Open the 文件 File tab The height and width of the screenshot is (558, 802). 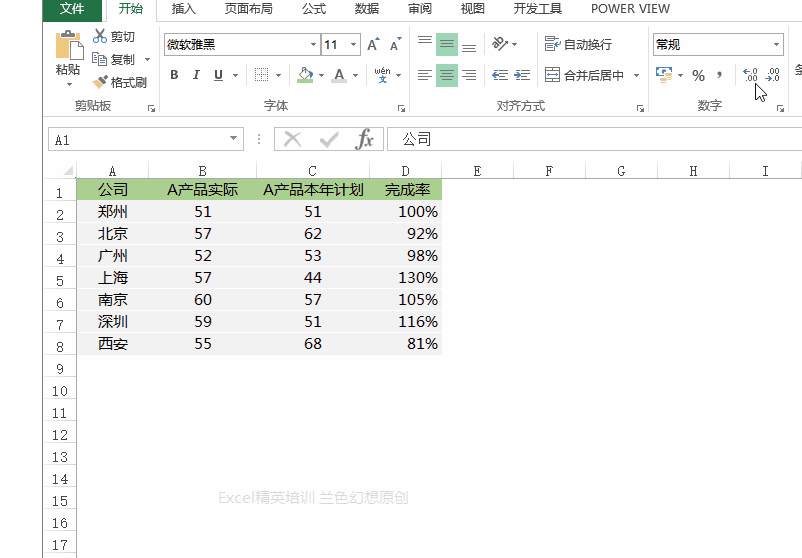(x=72, y=9)
